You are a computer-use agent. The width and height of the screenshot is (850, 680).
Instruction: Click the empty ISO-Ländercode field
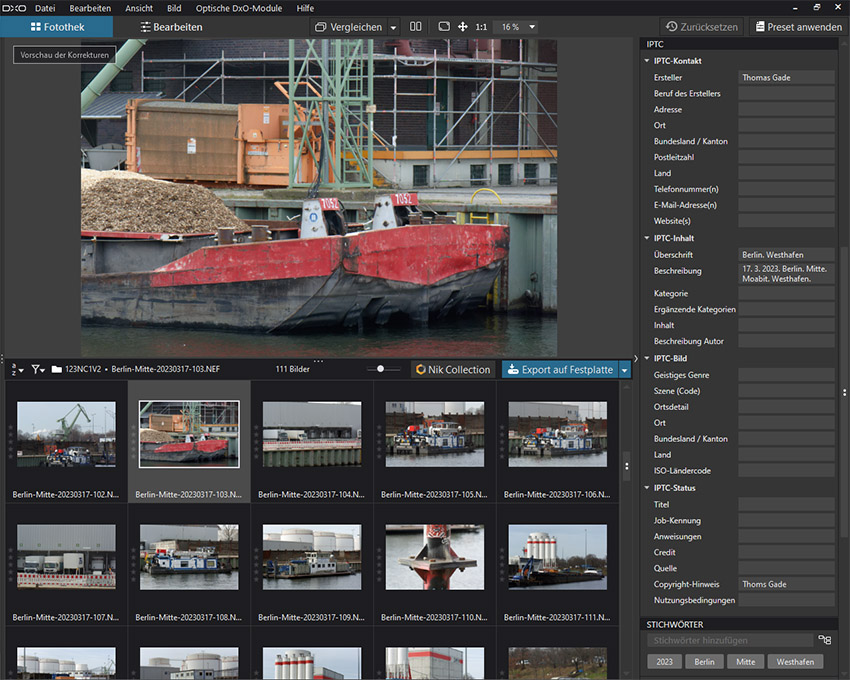(x=786, y=471)
